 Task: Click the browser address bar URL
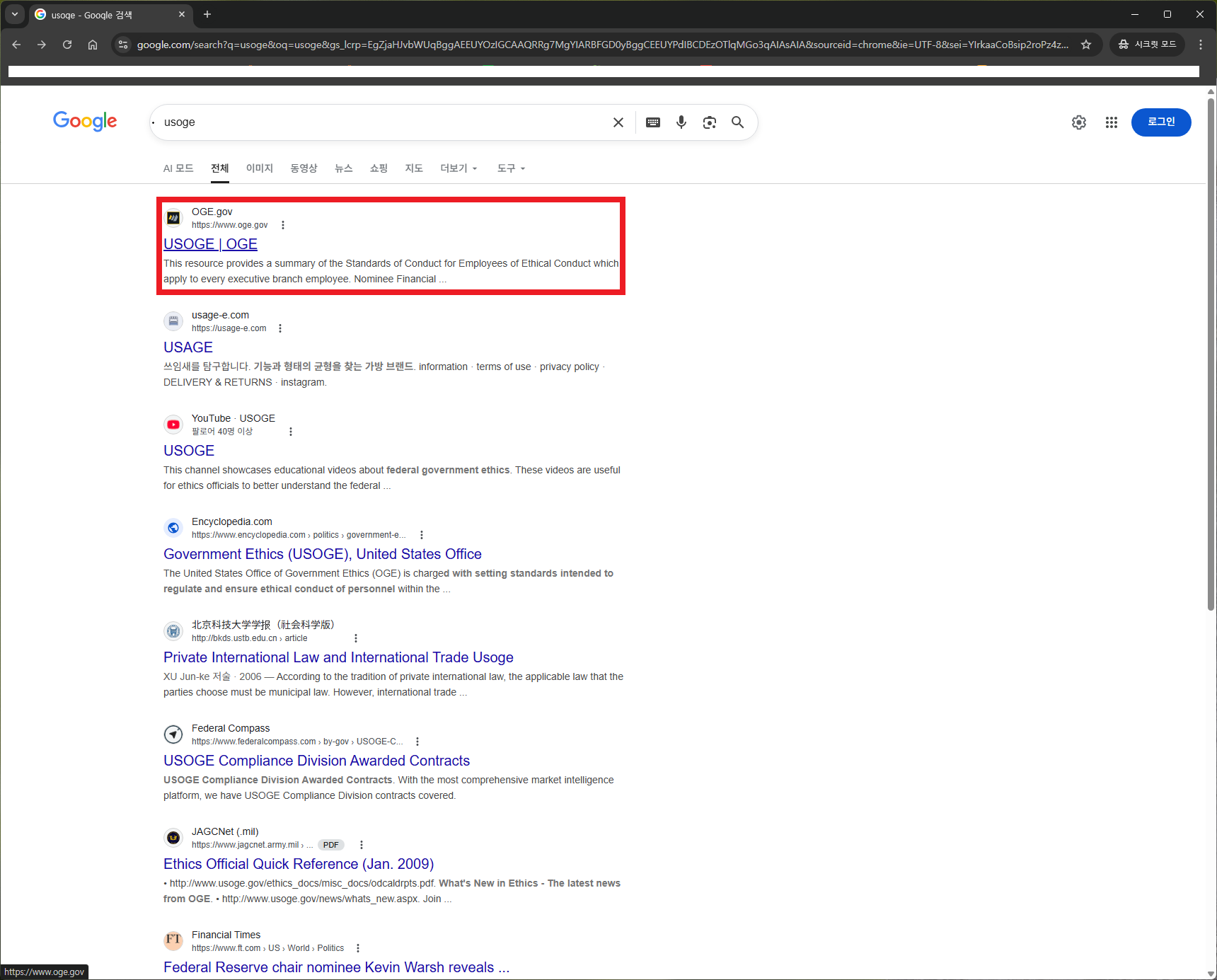click(602, 45)
